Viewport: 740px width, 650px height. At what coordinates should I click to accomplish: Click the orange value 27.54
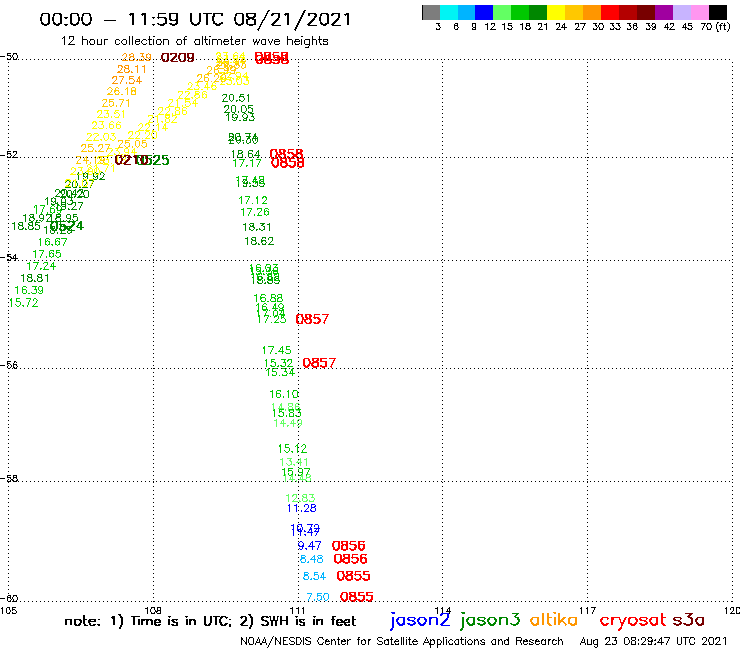point(126,80)
